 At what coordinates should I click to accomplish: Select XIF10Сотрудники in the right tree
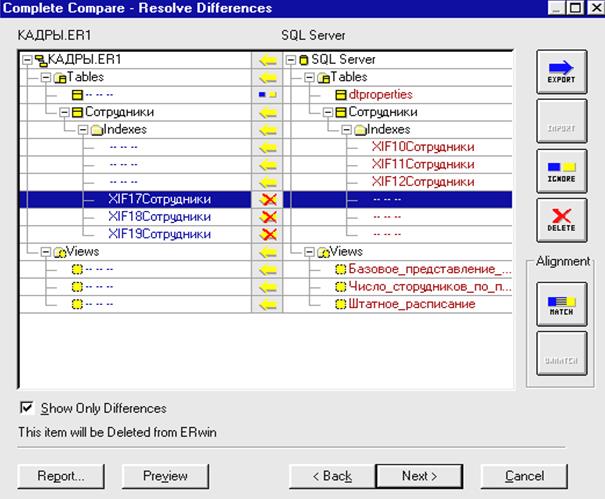423,147
